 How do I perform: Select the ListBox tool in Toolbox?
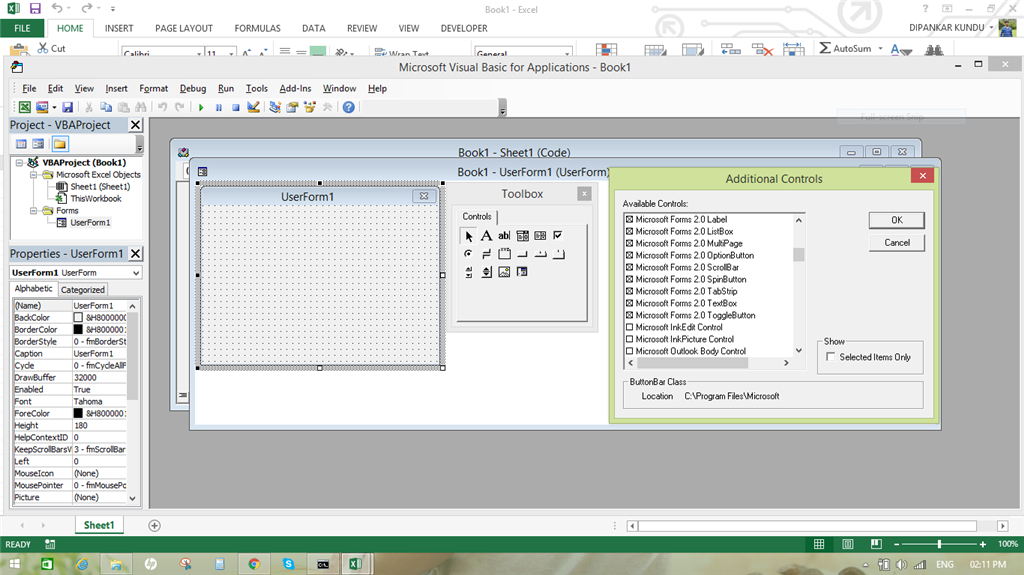coord(540,236)
